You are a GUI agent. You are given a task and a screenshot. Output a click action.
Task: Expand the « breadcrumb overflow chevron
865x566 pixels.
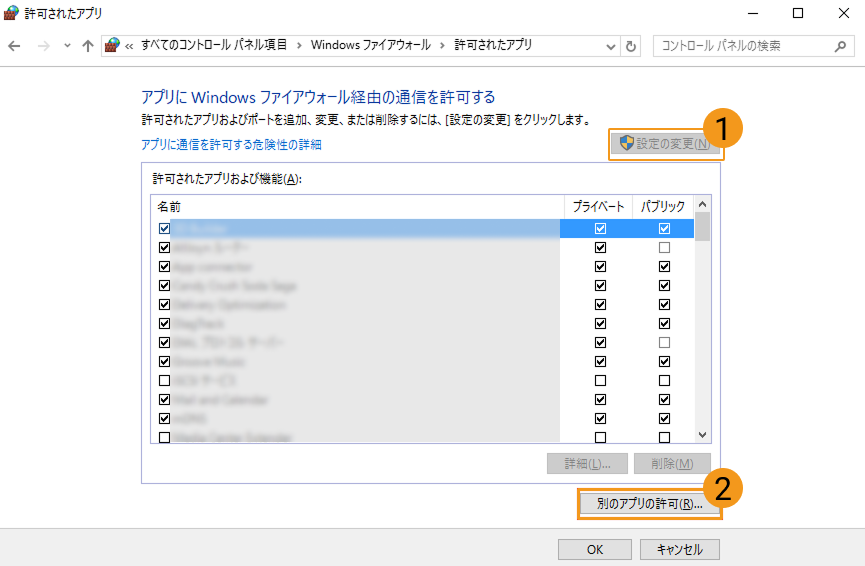pos(129,46)
